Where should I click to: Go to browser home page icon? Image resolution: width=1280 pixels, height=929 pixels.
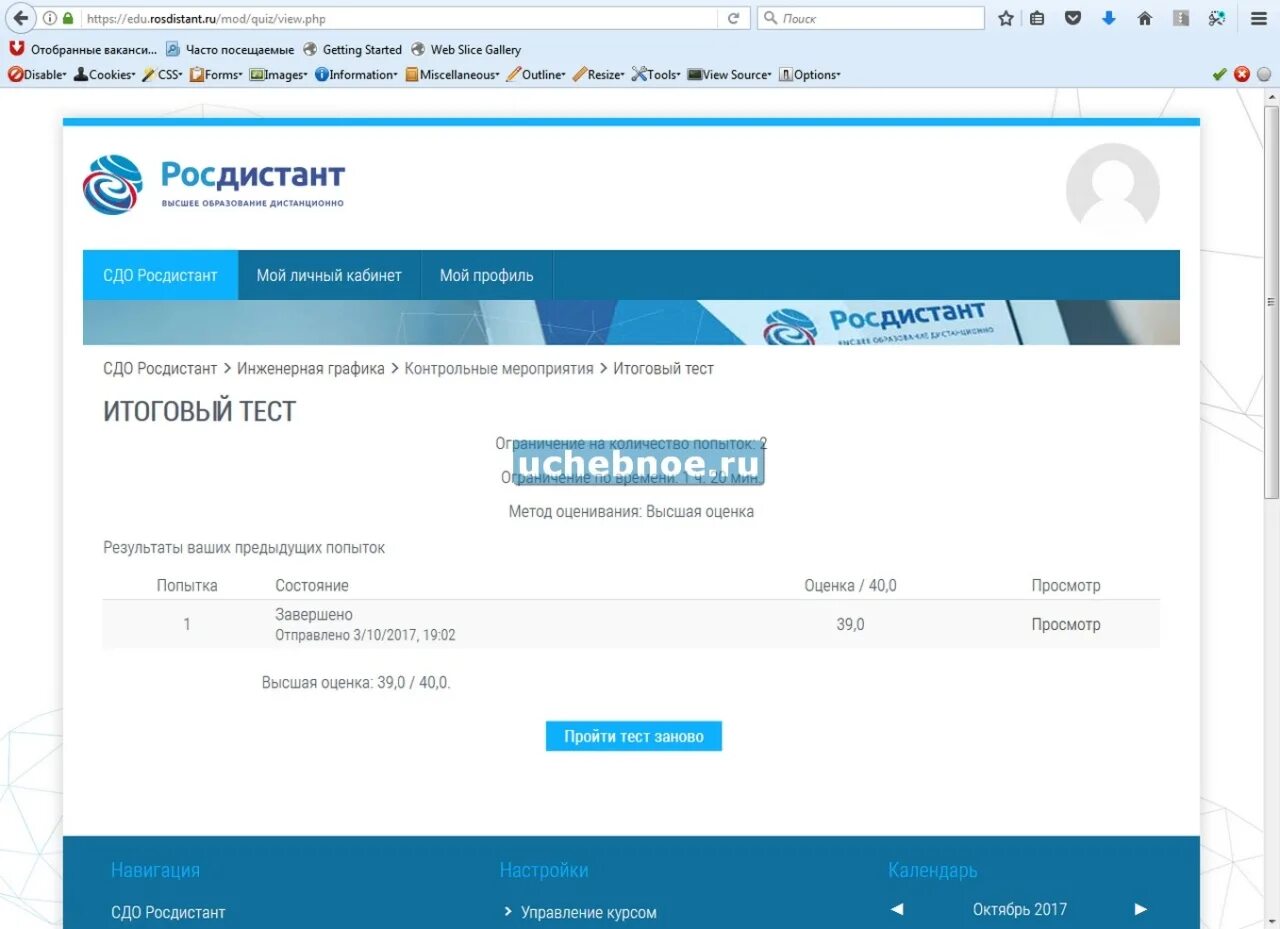tap(1145, 18)
